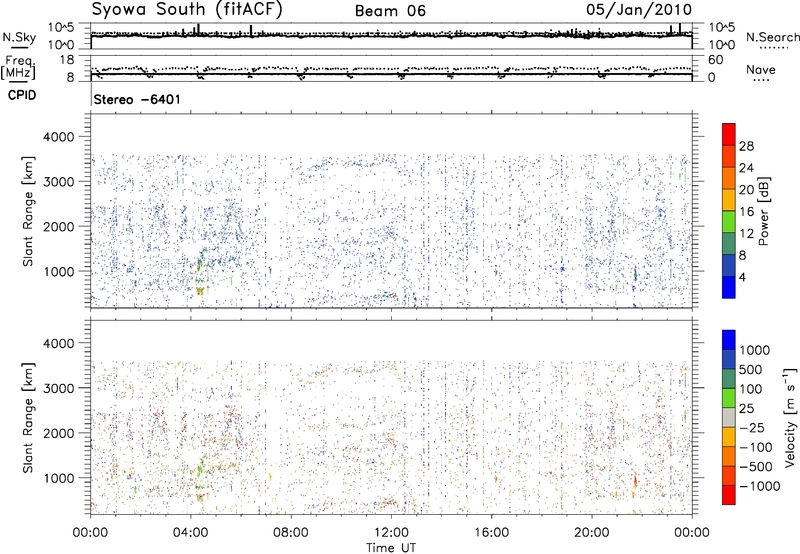Click the '-1000' label on Velocity color bar
Viewport: 800px width, 554px height.
(760, 486)
